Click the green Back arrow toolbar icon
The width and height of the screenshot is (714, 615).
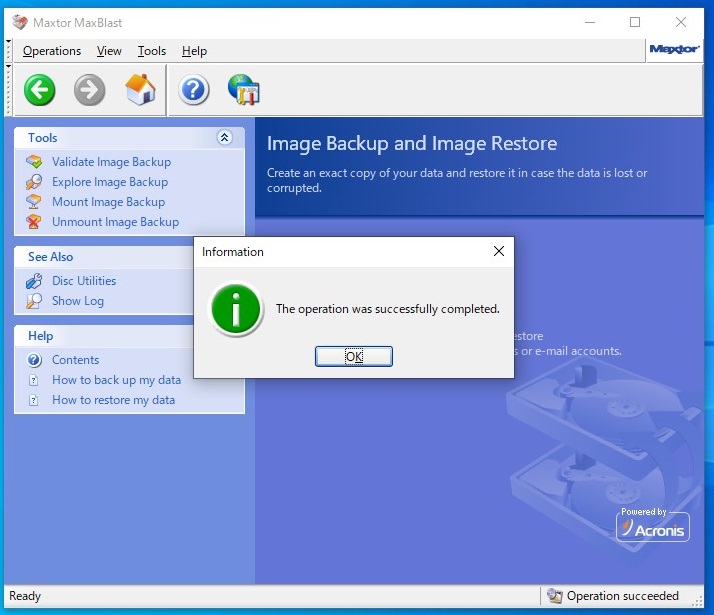coord(40,90)
